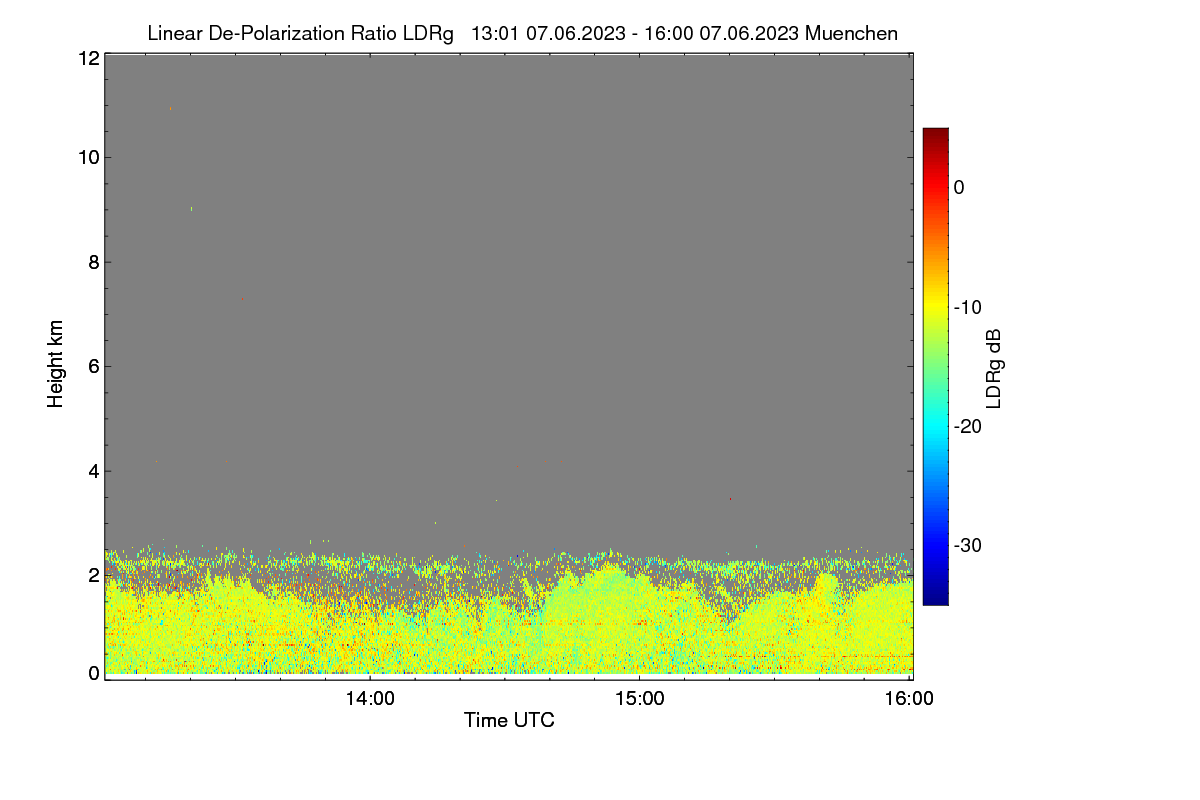Click the height tick label 10

pyautogui.click(x=88, y=157)
